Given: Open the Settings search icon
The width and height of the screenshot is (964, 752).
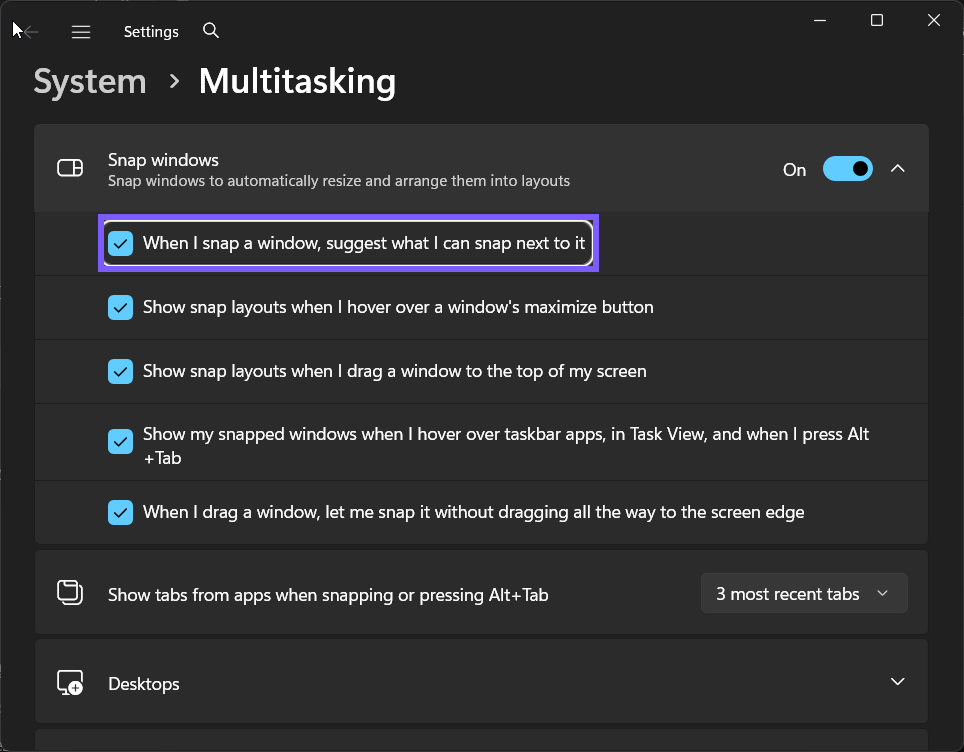Looking at the screenshot, I should coord(211,30).
